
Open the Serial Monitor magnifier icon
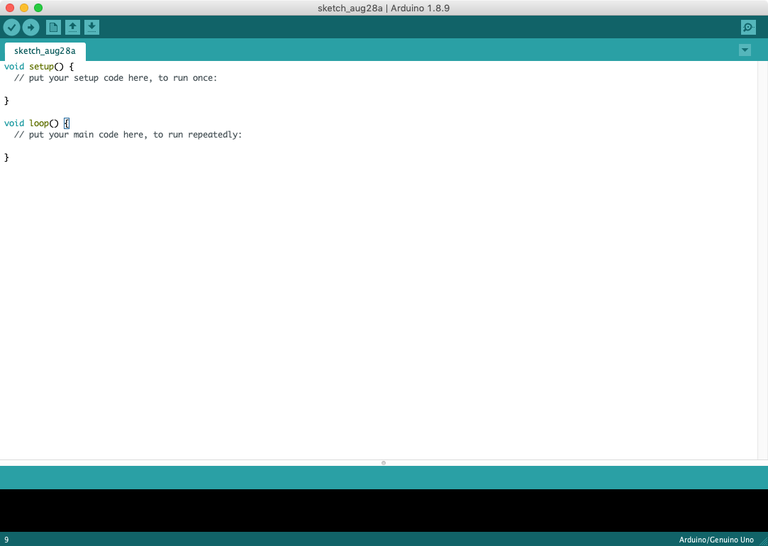tap(748, 27)
